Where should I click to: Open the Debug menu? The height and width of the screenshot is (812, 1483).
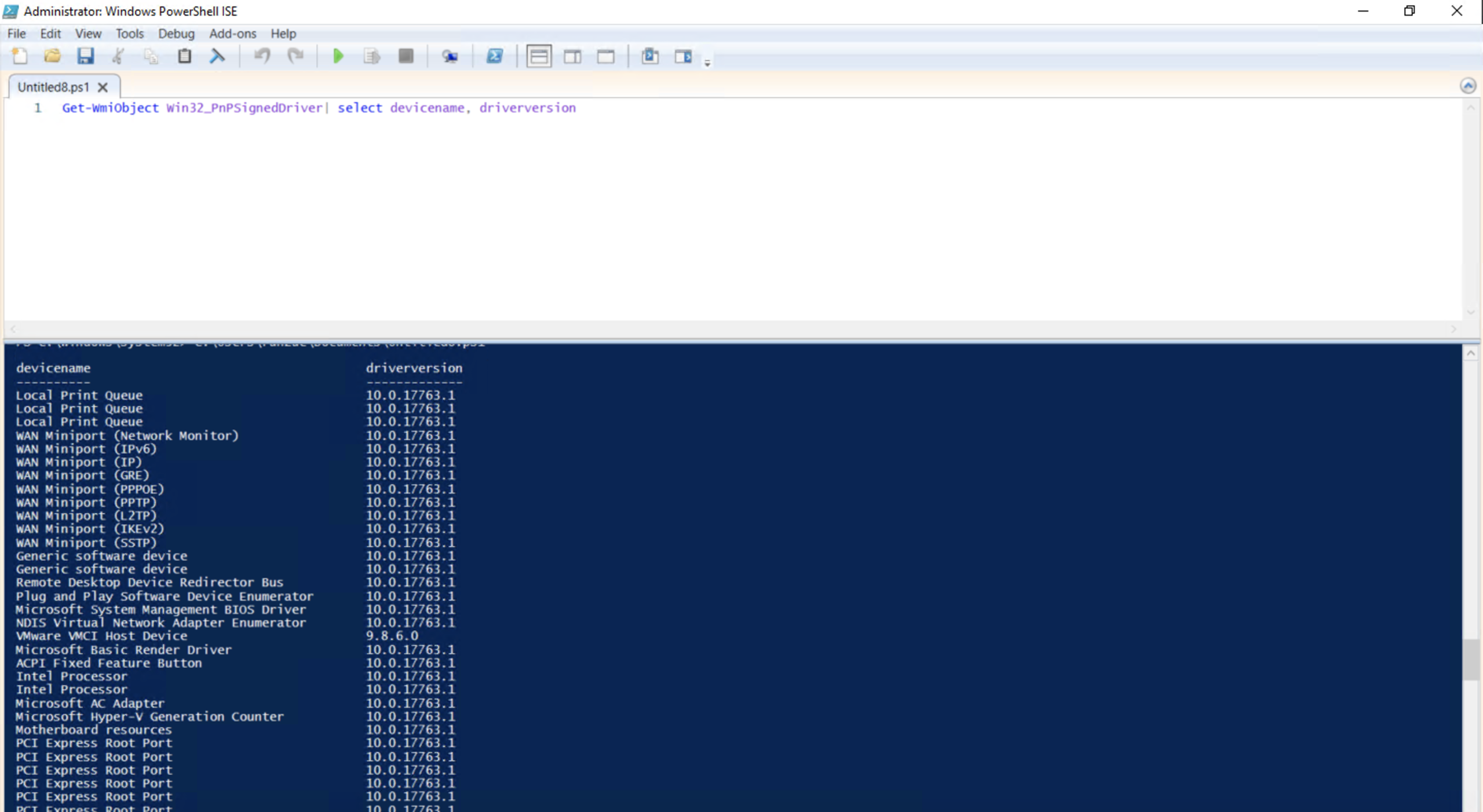click(176, 34)
